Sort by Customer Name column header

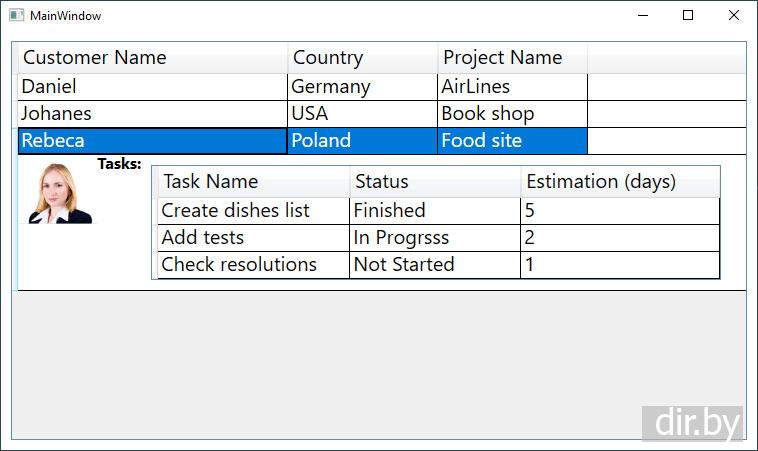(x=152, y=58)
